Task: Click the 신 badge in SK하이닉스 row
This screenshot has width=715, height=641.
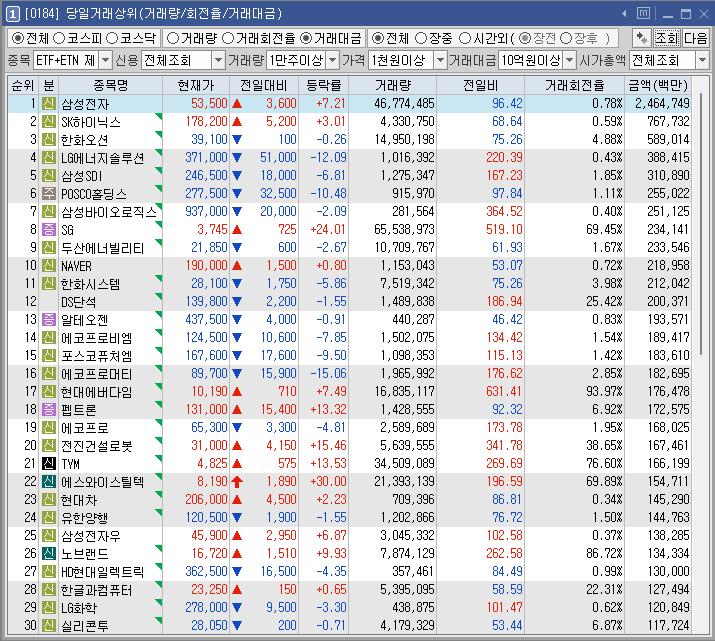Action: (49, 121)
